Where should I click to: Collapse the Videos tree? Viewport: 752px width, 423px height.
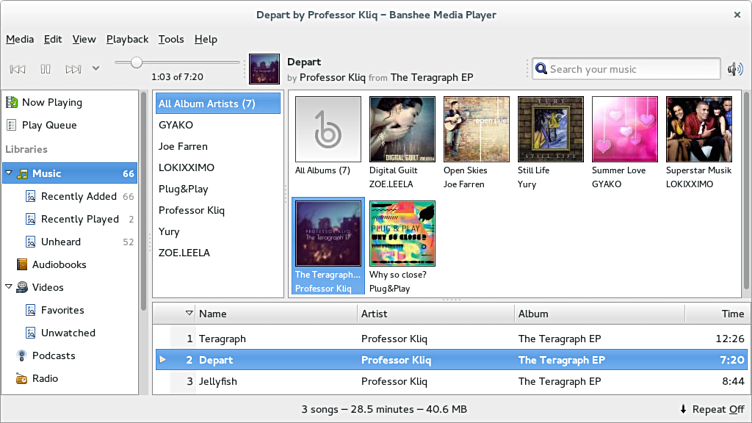(x=9, y=288)
